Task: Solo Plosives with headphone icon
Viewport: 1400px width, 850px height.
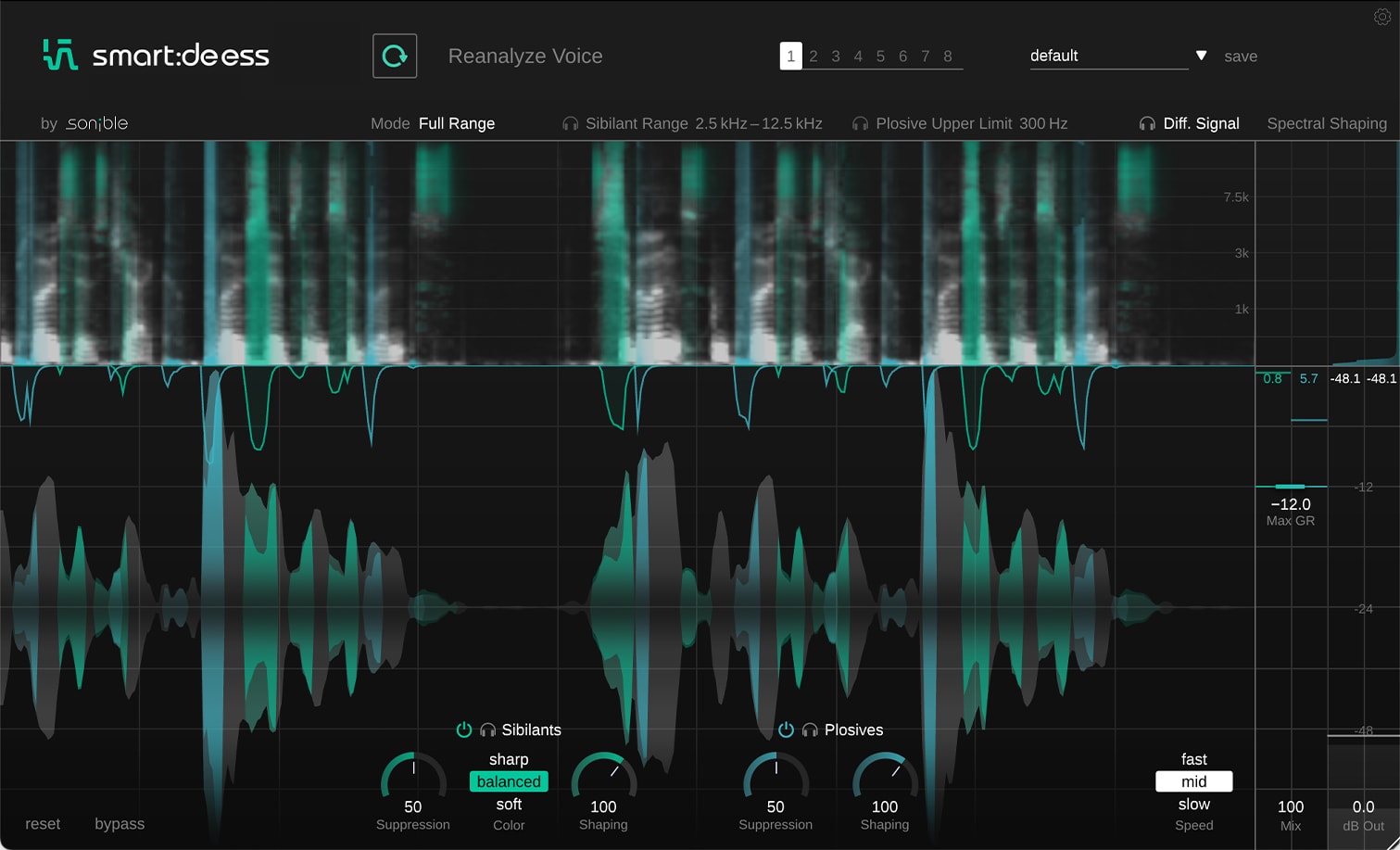Action: click(810, 730)
